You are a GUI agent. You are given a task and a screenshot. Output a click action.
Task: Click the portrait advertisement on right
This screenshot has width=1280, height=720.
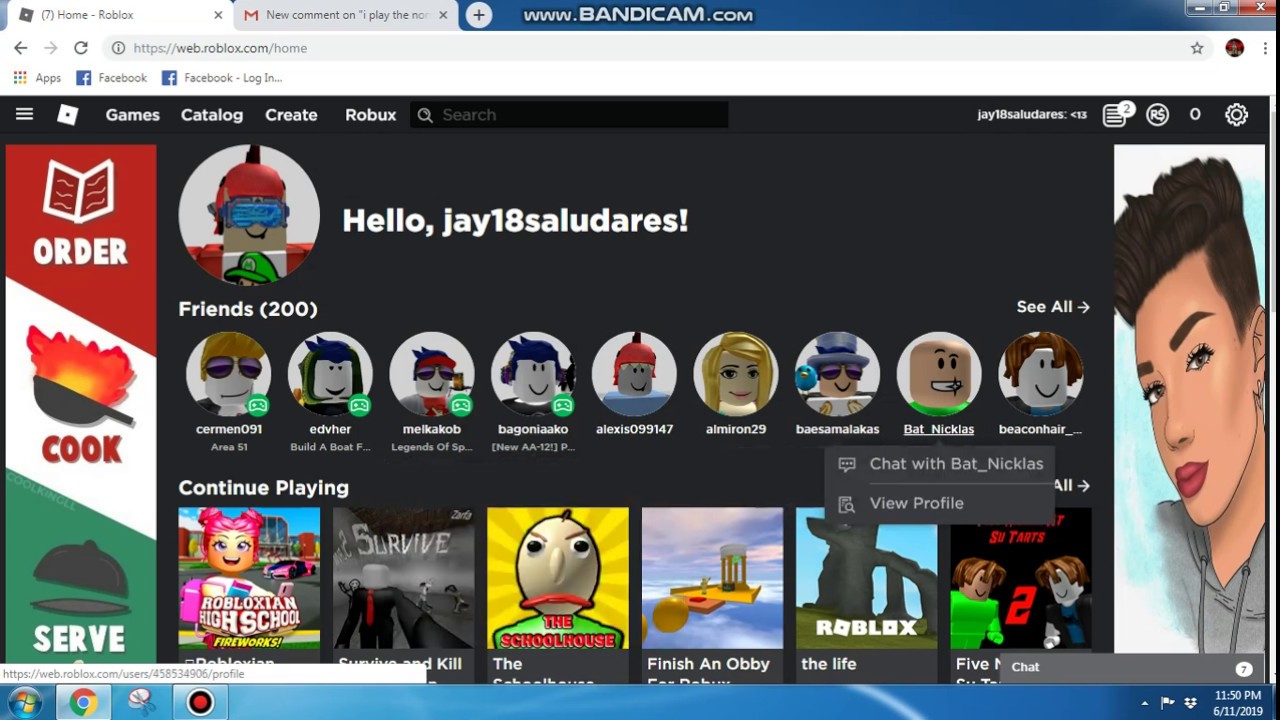pos(1189,400)
